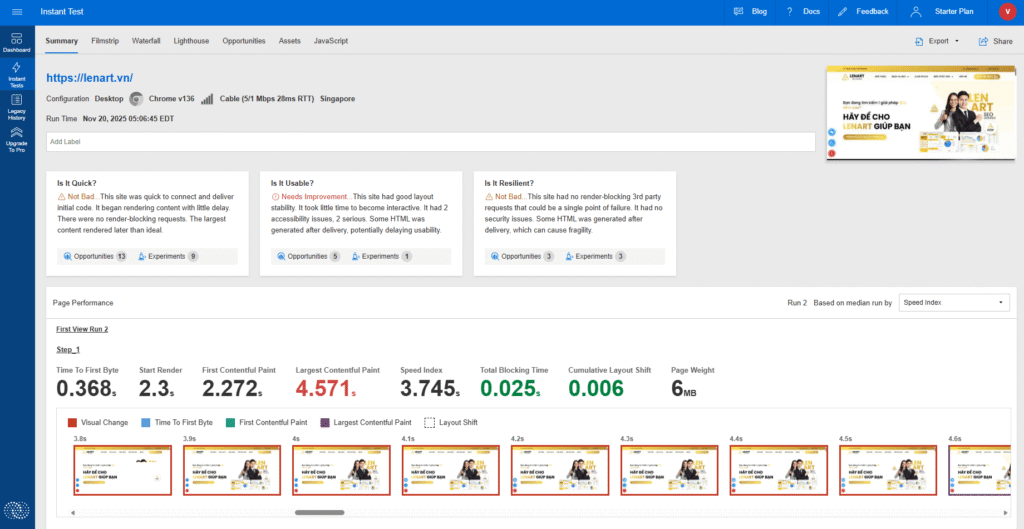Open the Speed Index median dropdown

(x=954, y=303)
